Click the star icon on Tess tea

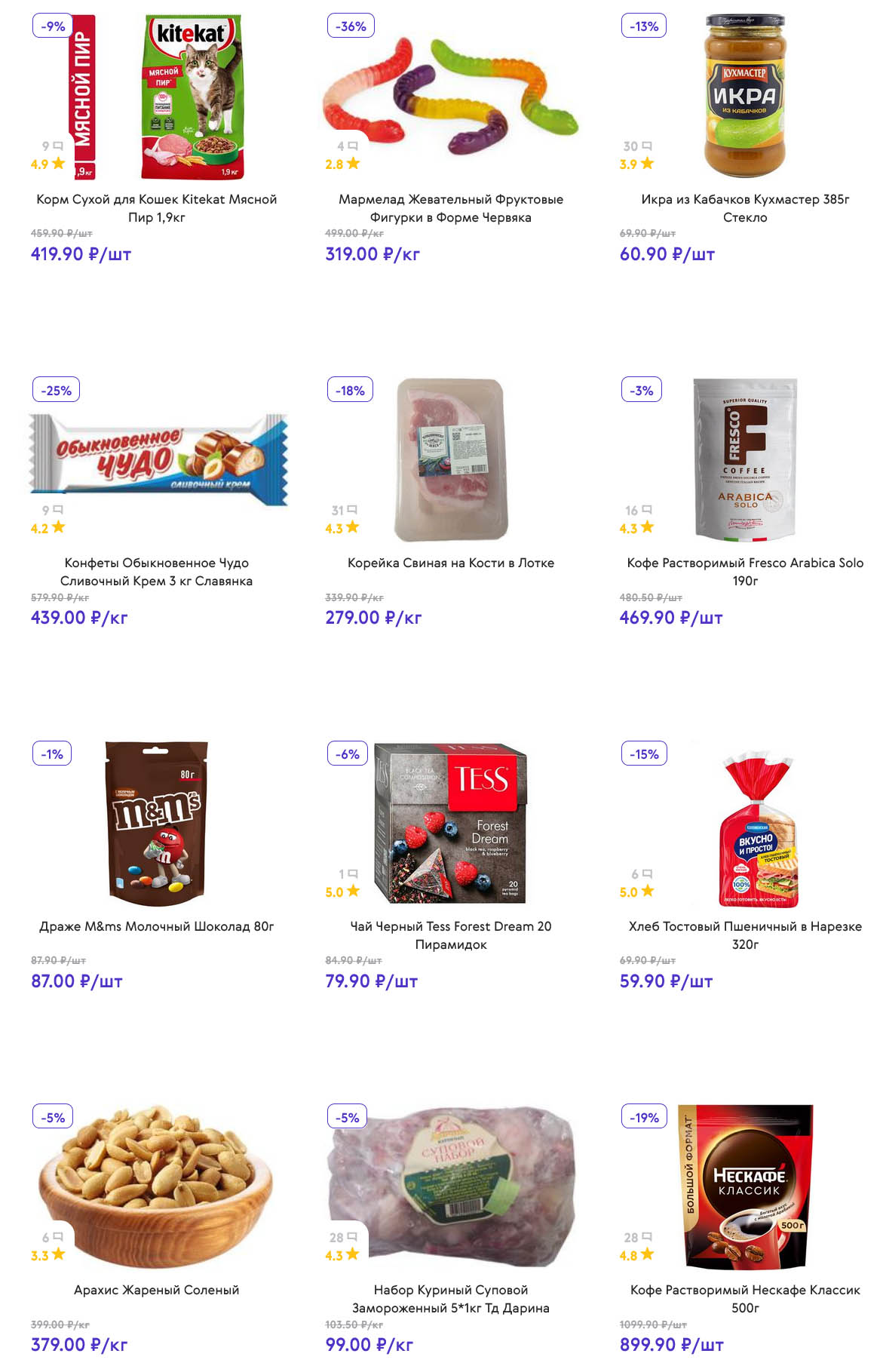click(353, 891)
